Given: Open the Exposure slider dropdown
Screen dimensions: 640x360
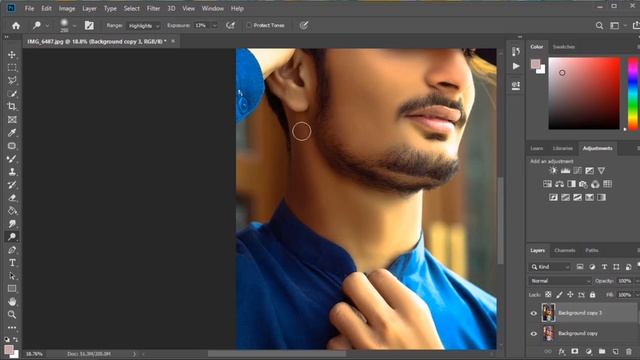Looking at the screenshot, I should [x=215, y=26].
